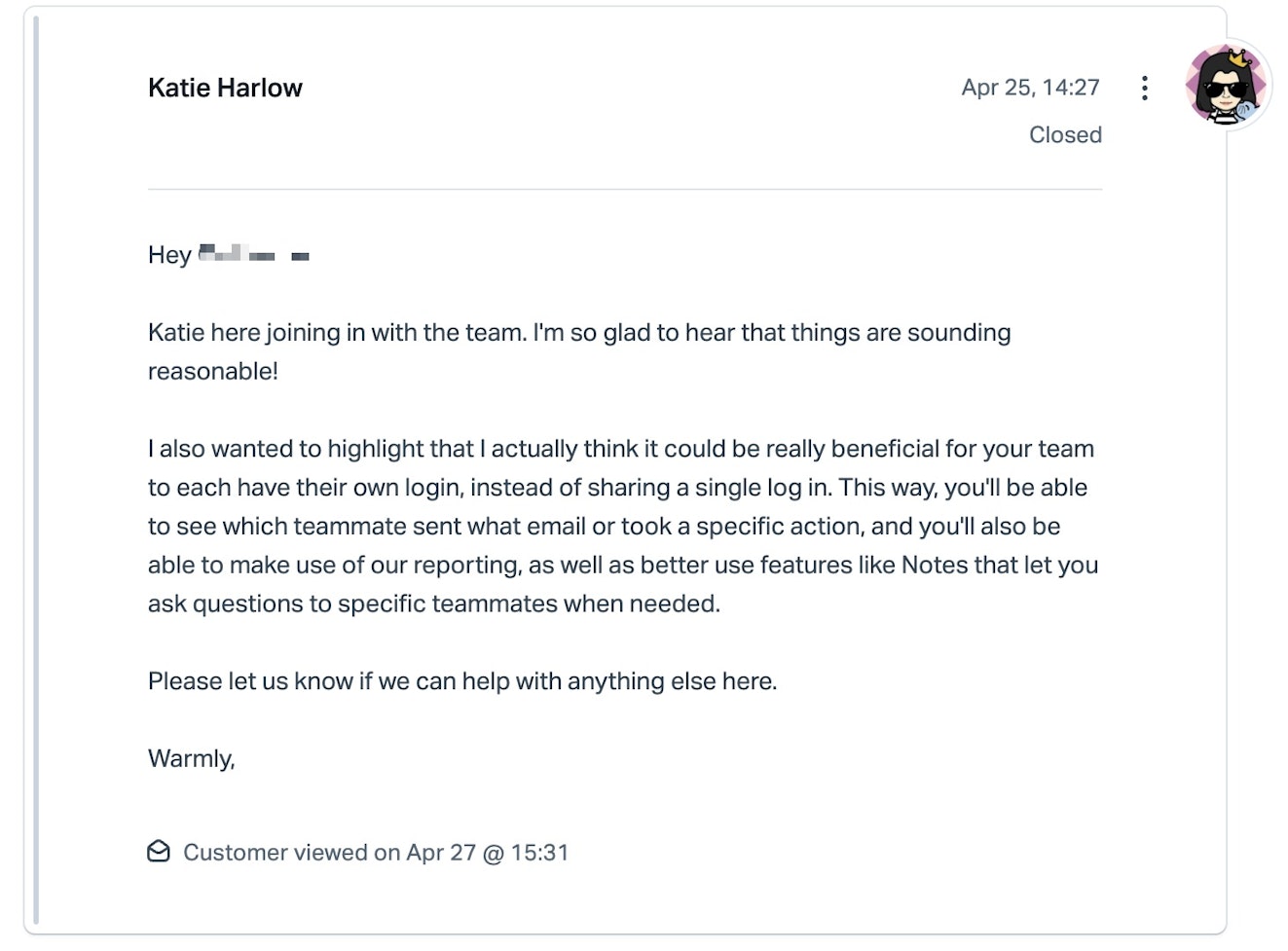The height and width of the screenshot is (951, 1288).
Task: Click the word Notes in the message
Action: [x=934, y=566]
